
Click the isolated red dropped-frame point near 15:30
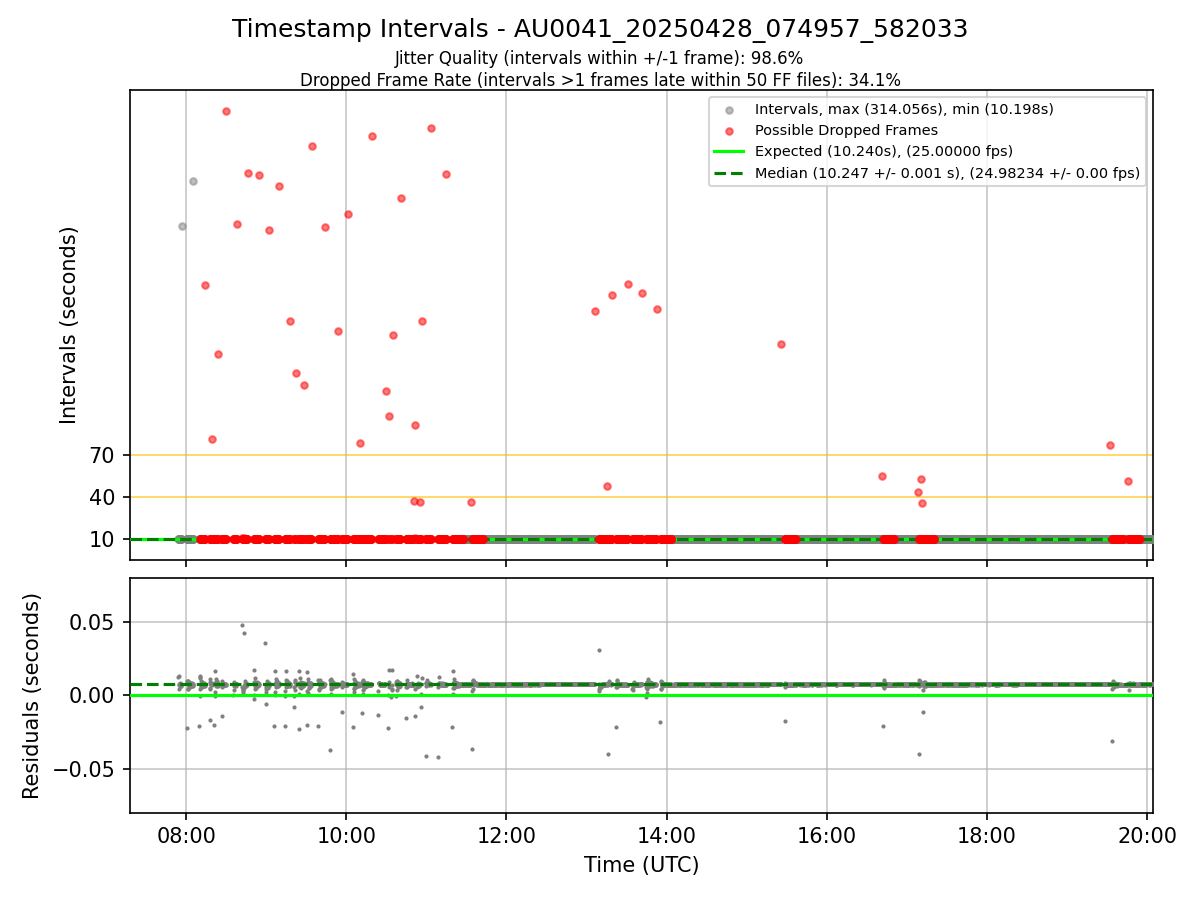(781, 344)
